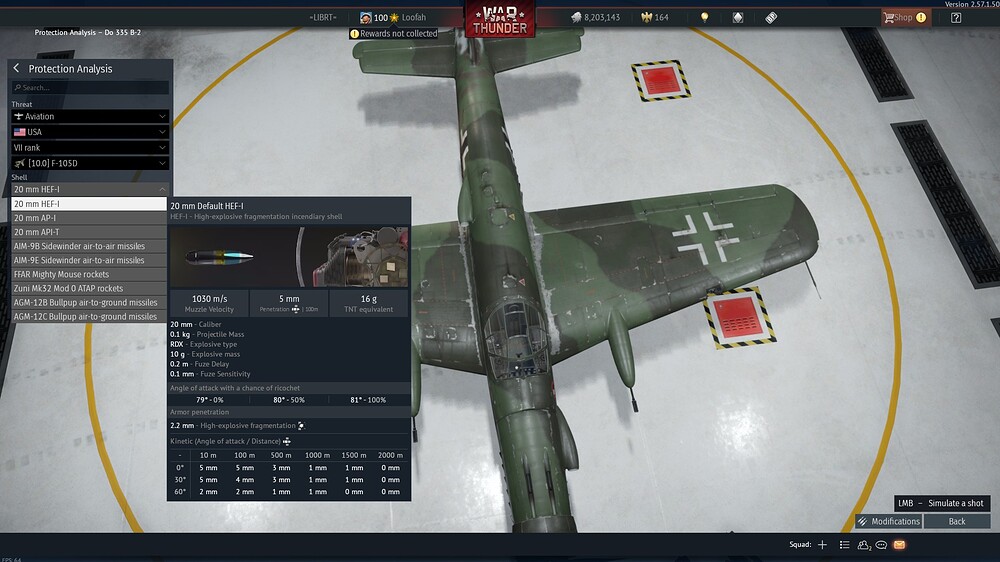Open the Aviation threat type dropdown
Screen dimensions: 1000x562
[90, 116]
